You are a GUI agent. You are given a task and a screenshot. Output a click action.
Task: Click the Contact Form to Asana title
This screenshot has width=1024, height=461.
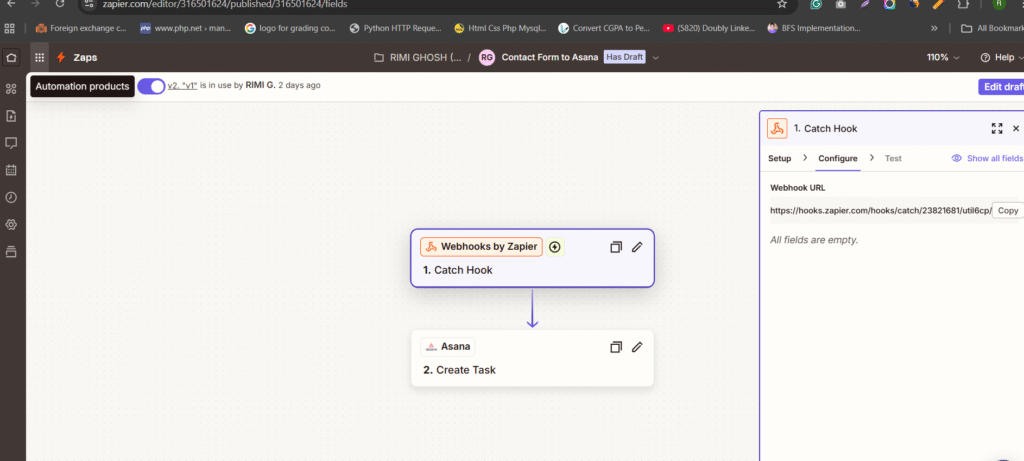550,57
